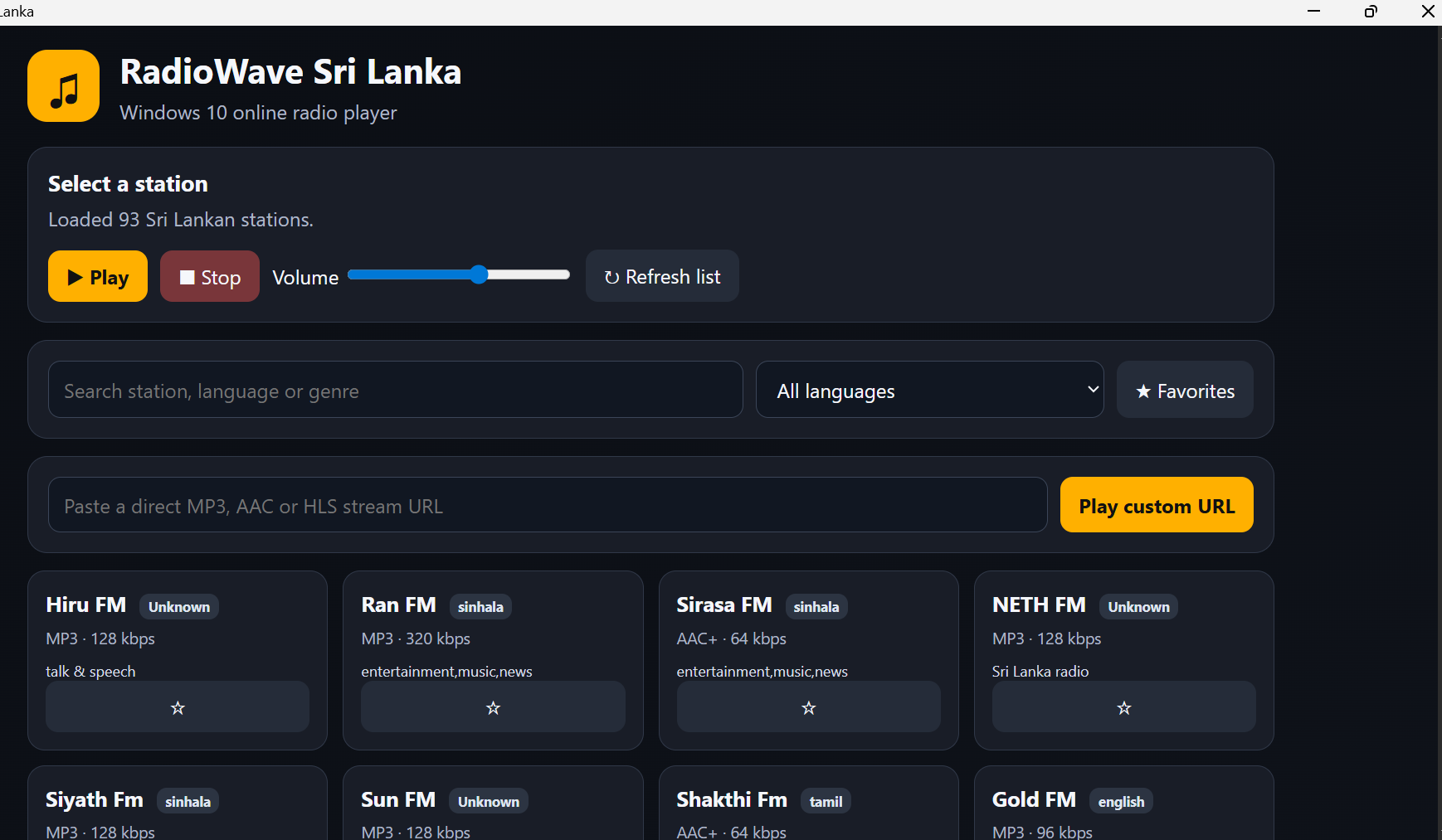The image size is (1442, 840).
Task: Open the All languages dropdown
Action: pyautogui.click(x=930, y=390)
